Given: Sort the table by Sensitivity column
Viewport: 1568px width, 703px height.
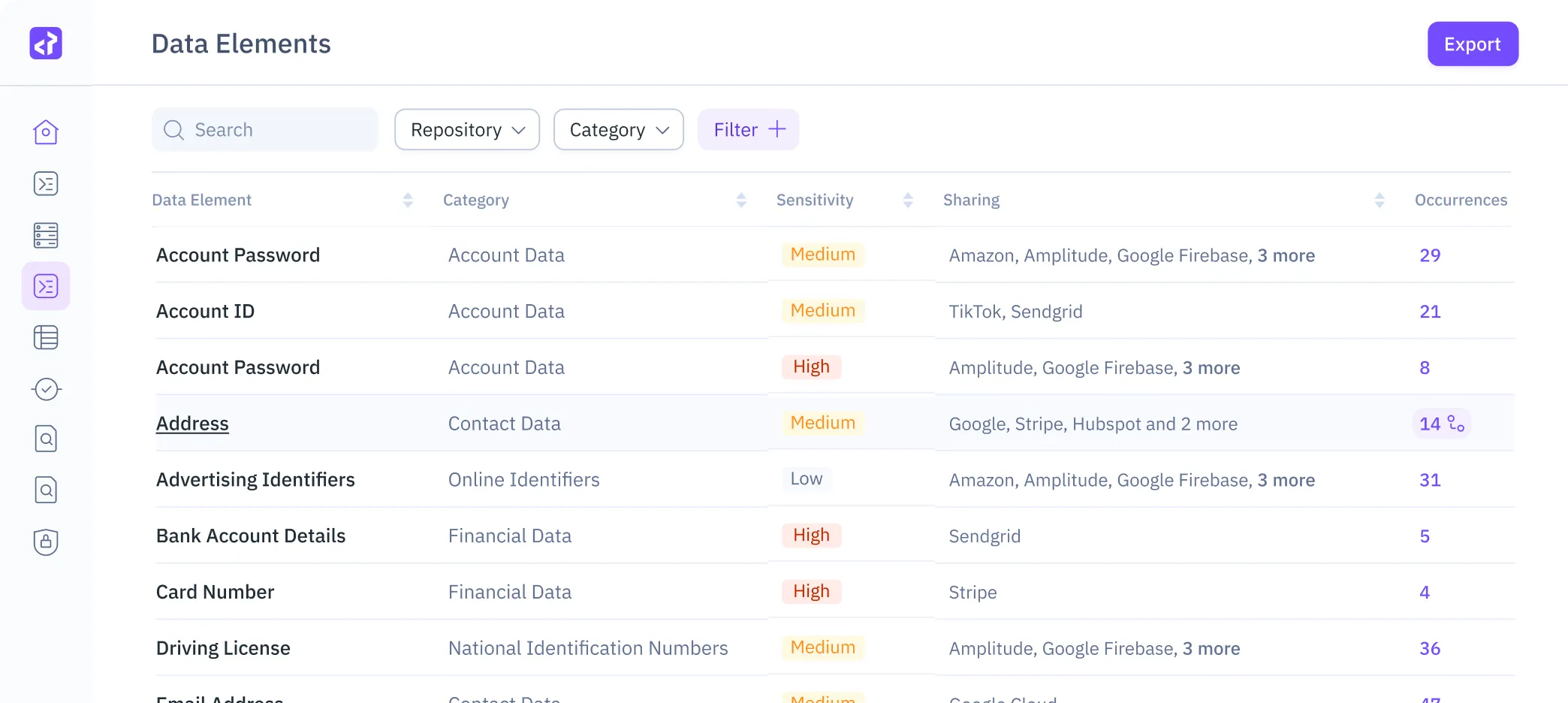Looking at the screenshot, I should point(909,200).
